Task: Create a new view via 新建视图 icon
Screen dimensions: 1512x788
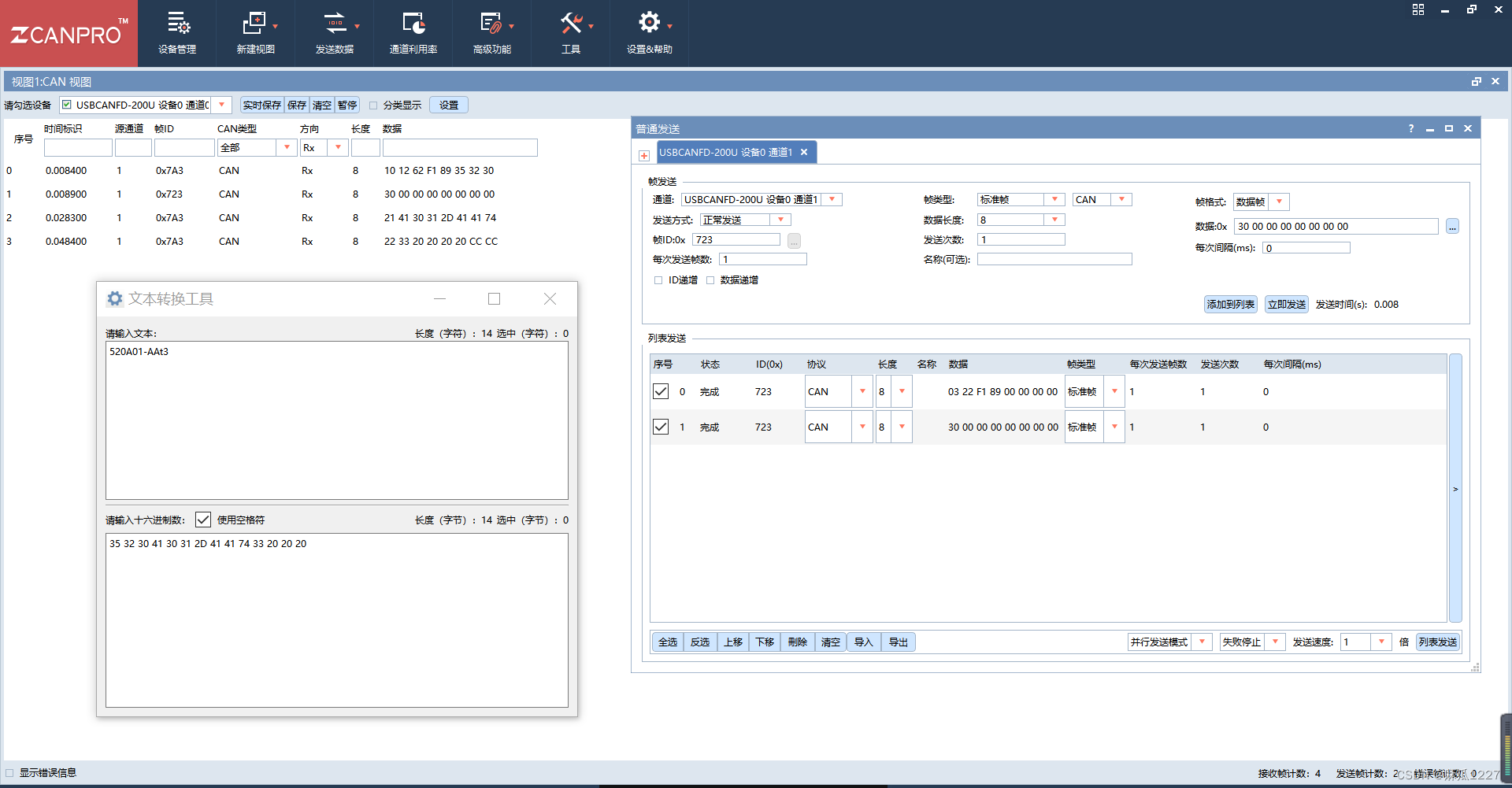Action: [255, 33]
